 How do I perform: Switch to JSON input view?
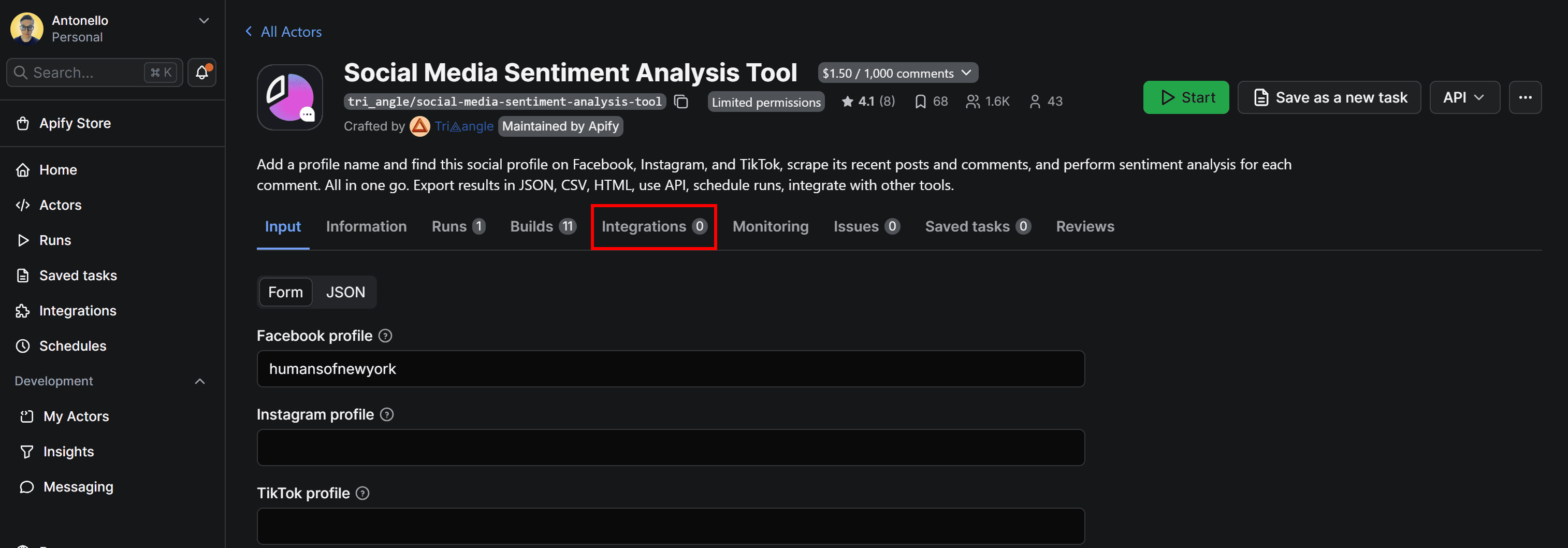tap(345, 292)
